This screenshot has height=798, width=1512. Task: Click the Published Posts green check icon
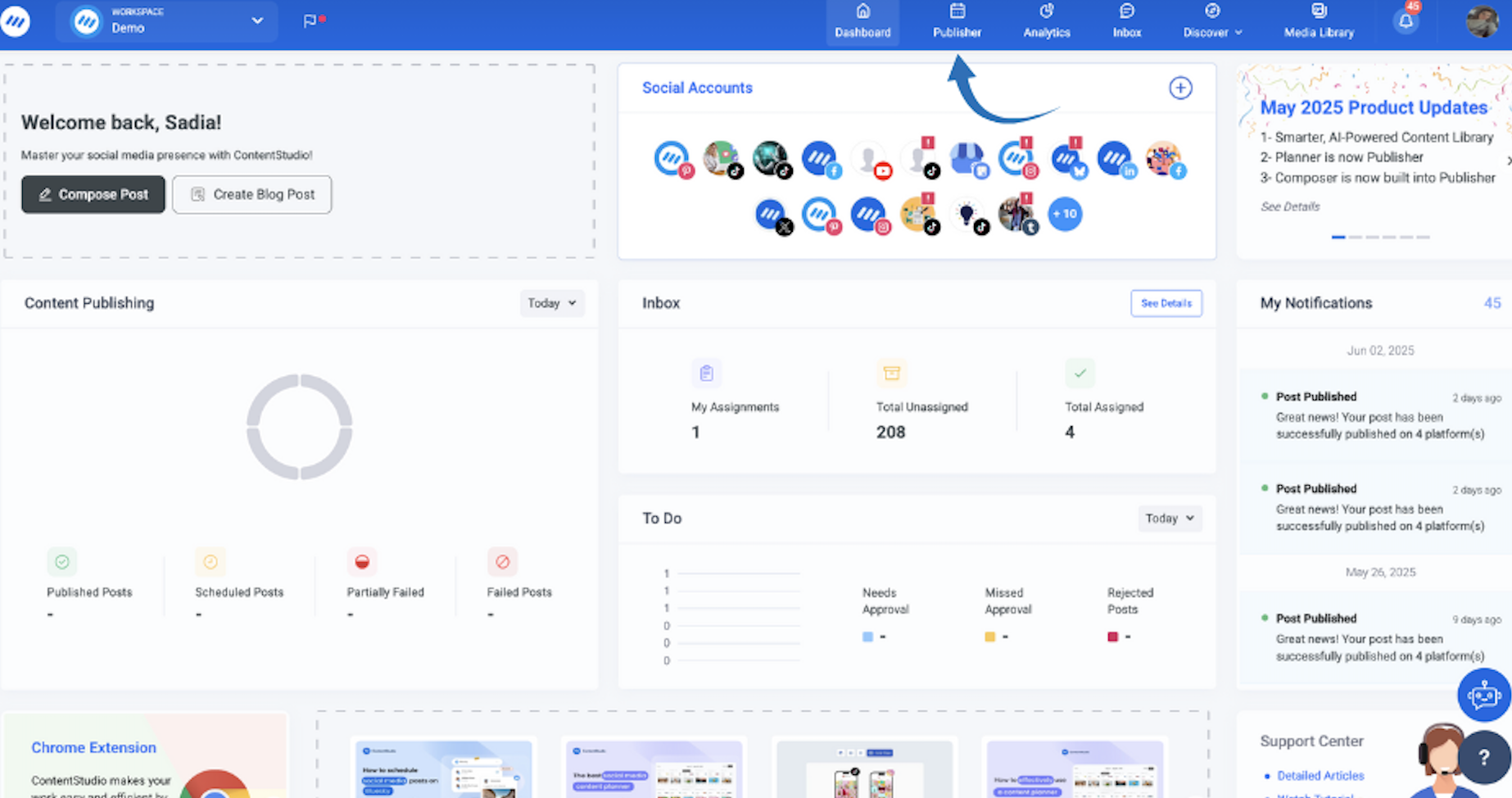(x=62, y=562)
